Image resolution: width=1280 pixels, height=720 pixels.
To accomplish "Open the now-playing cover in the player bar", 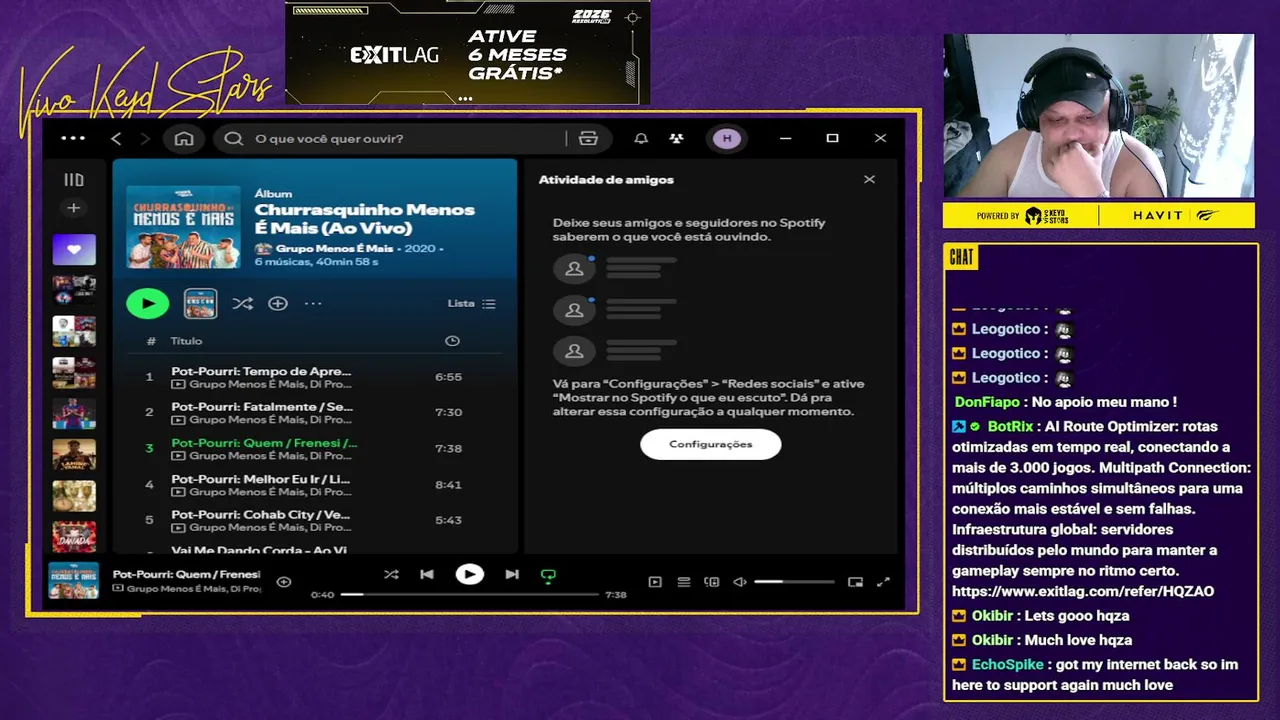I will pyautogui.click(x=74, y=581).
